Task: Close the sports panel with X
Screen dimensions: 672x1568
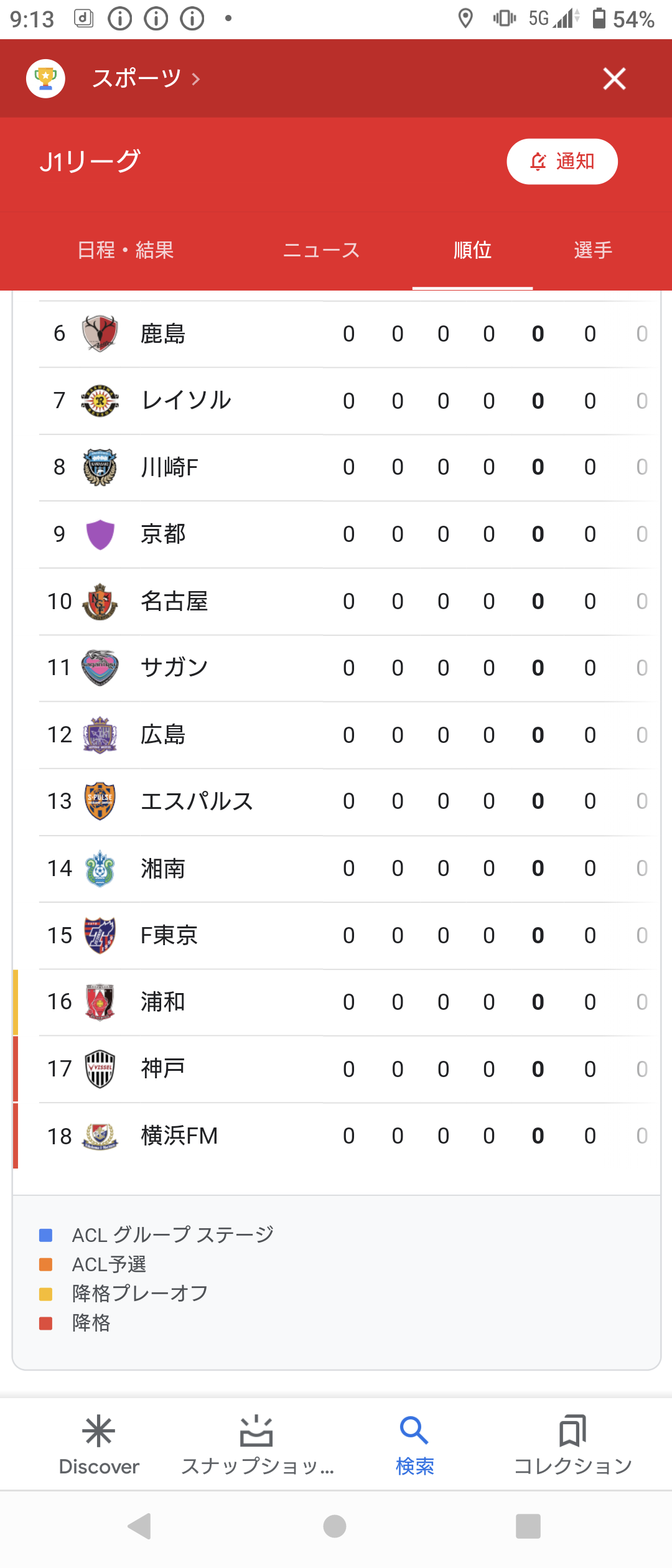Action: 614,78
